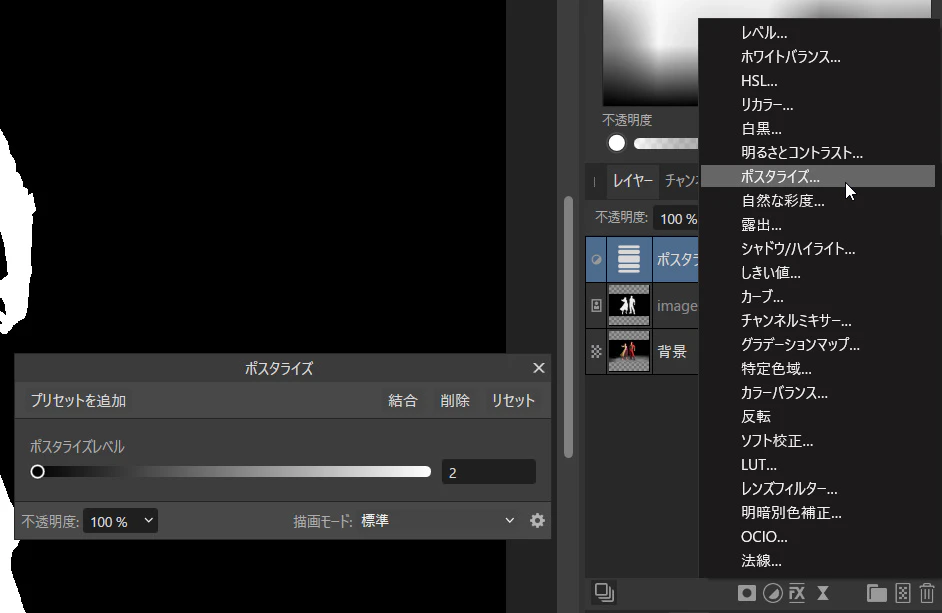This screenshot has width=942, height=613.
Task: Click the 背景 layer type icon
Action: pos(596,352)
